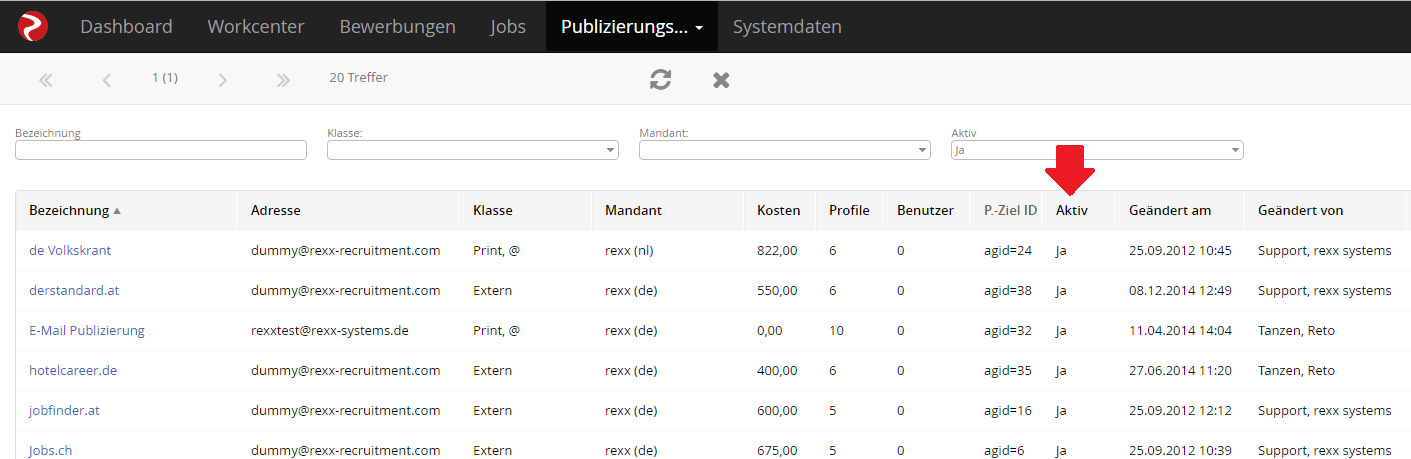Click Mandant cell rexx (nl)
This screenshot has height=459, width=1411.
629,250
